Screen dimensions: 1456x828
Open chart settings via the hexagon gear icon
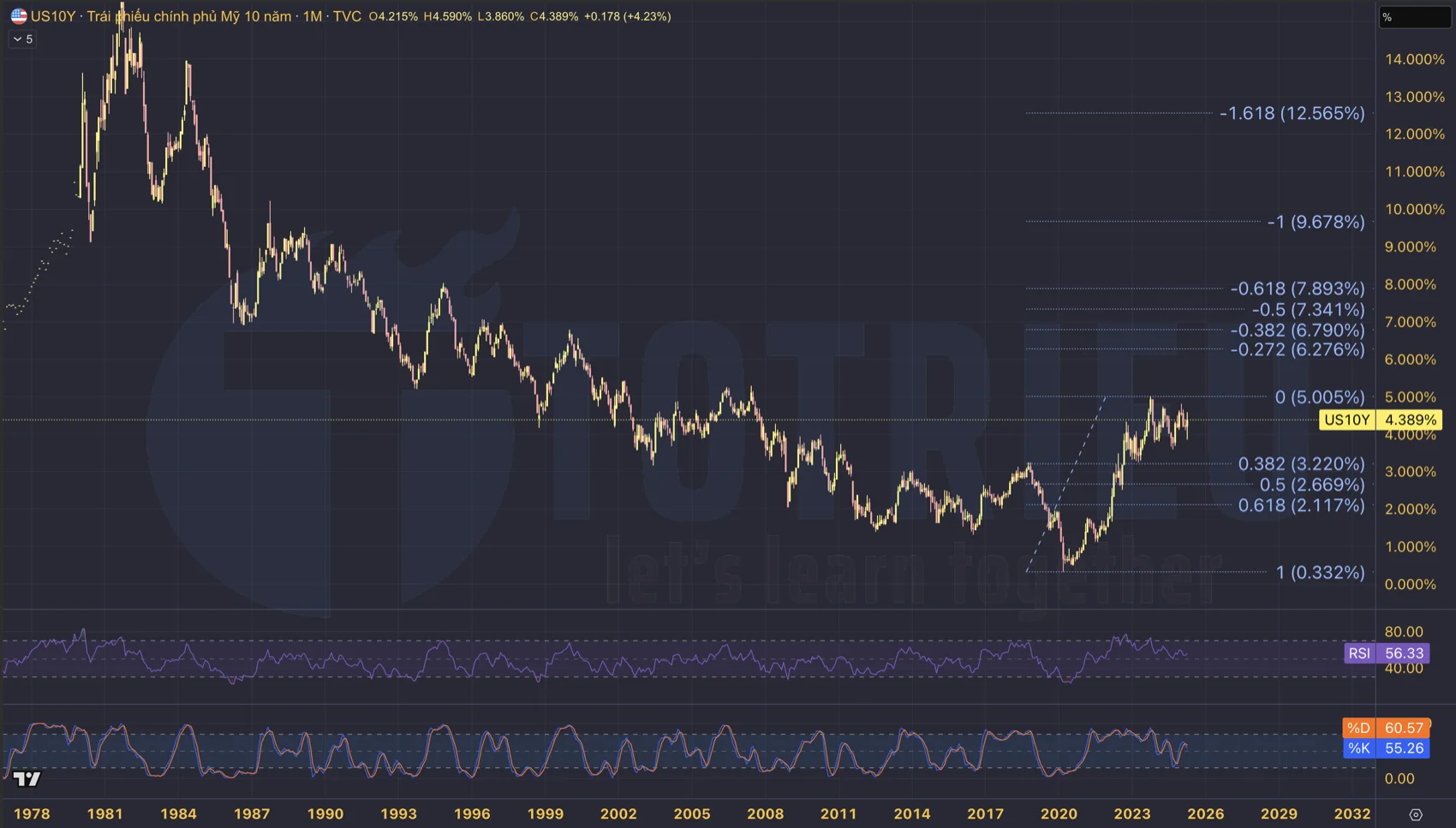click(x=1416, y=814)
